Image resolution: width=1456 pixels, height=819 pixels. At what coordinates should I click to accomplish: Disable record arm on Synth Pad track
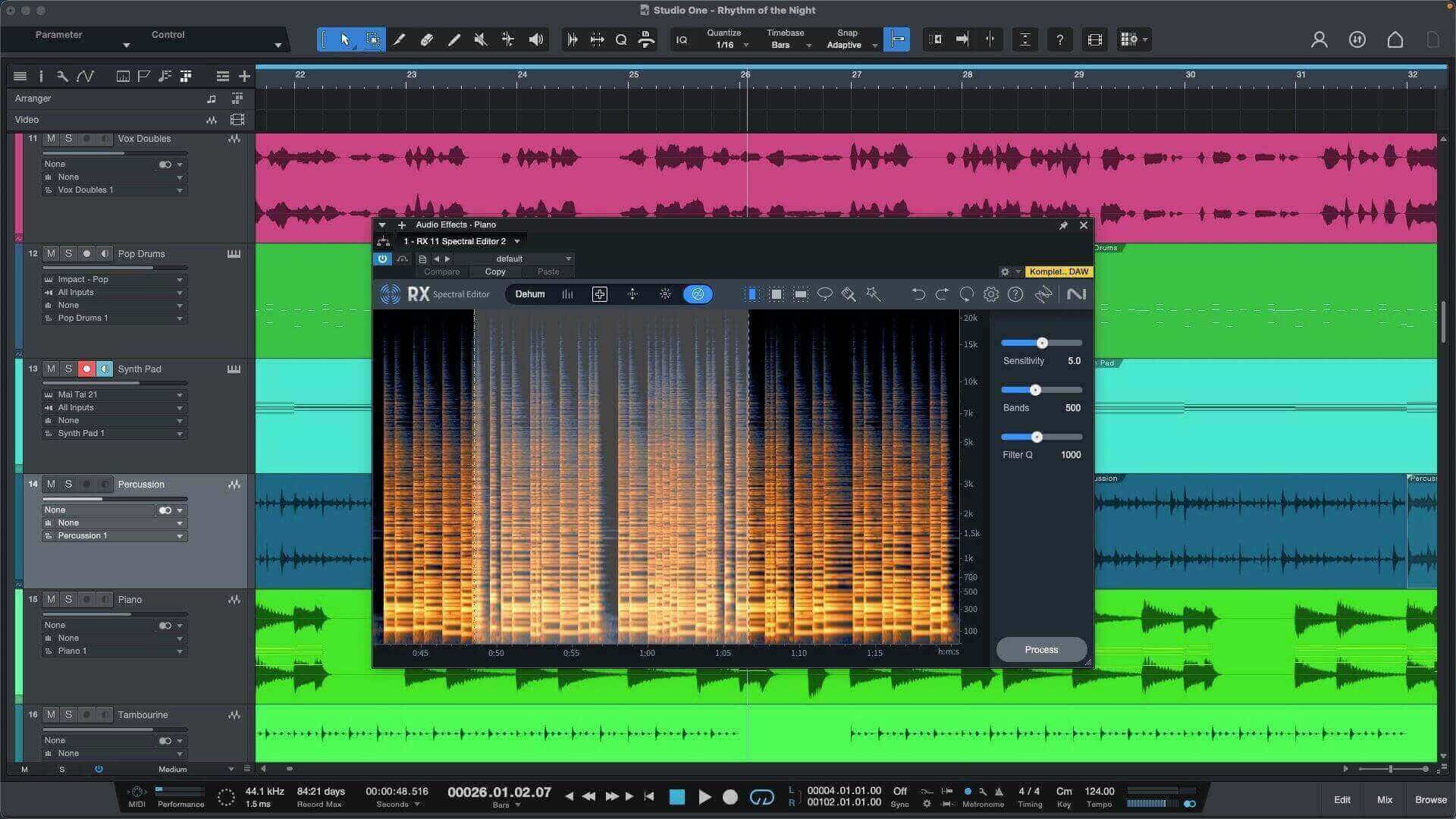[86, 369]
